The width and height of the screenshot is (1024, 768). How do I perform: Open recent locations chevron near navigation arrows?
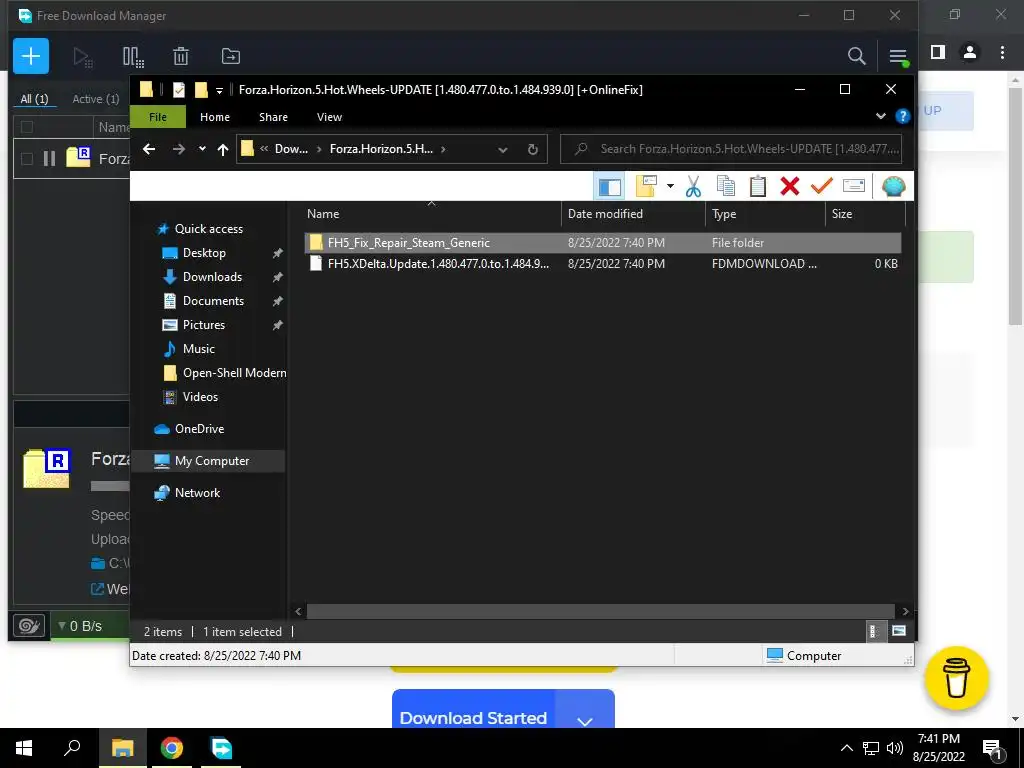point(202,149)
